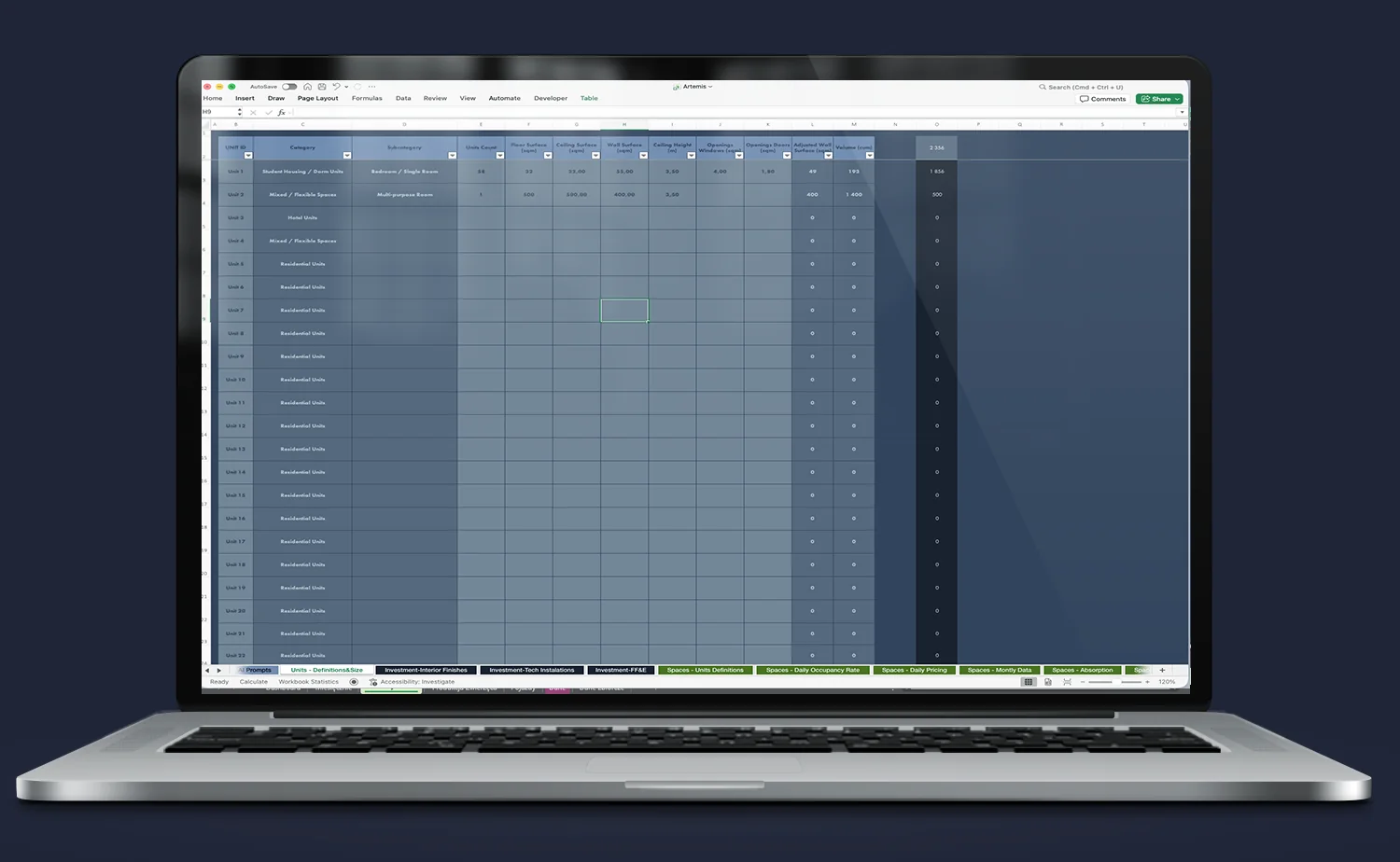Select the 'Unit 10' row label cell
The width and height of the screenshot is (1400, 862).
(x=235, y=380)
